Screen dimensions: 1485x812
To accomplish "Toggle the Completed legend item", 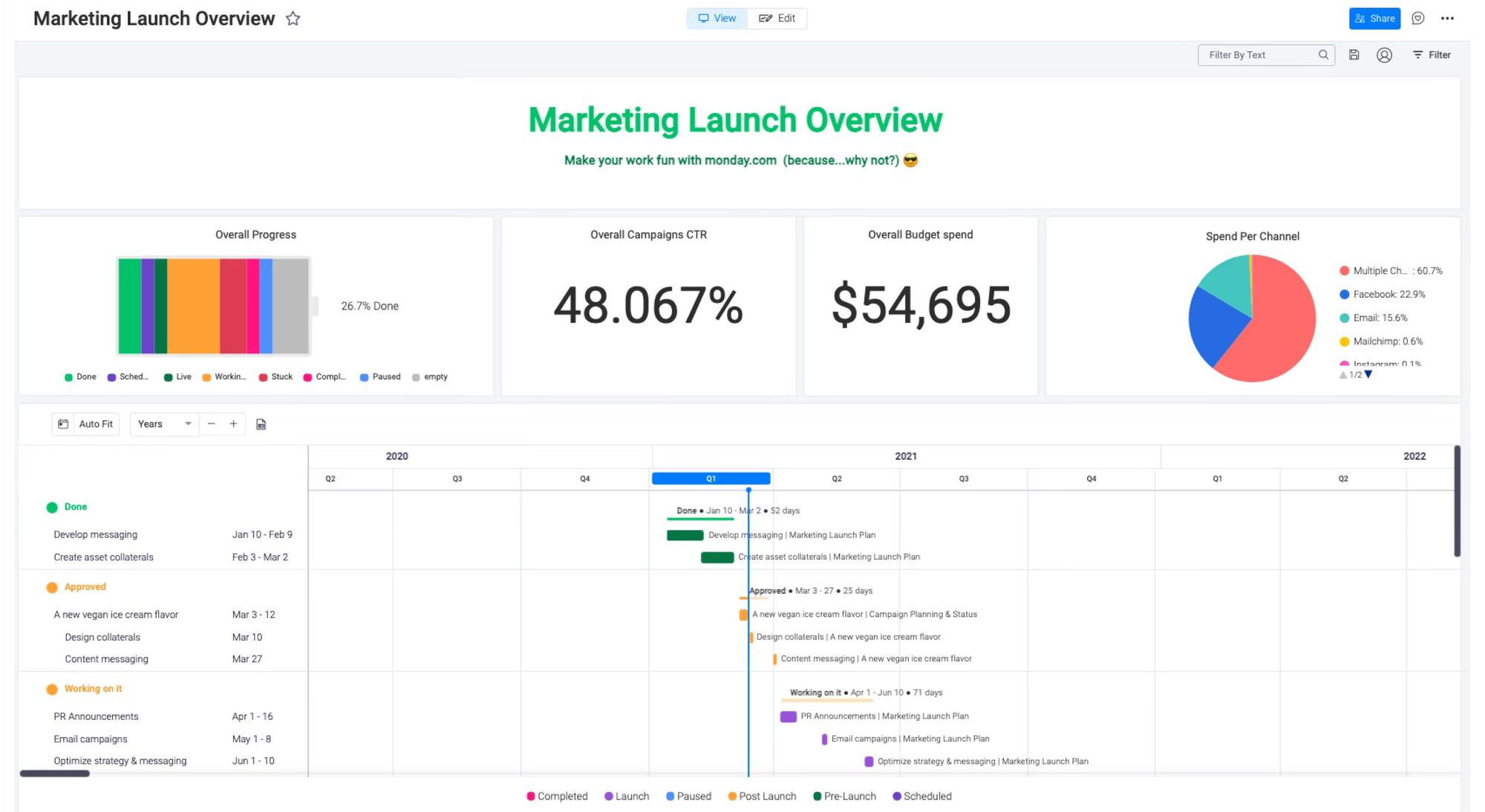I will pyautogui.click(x=556, y=796).
